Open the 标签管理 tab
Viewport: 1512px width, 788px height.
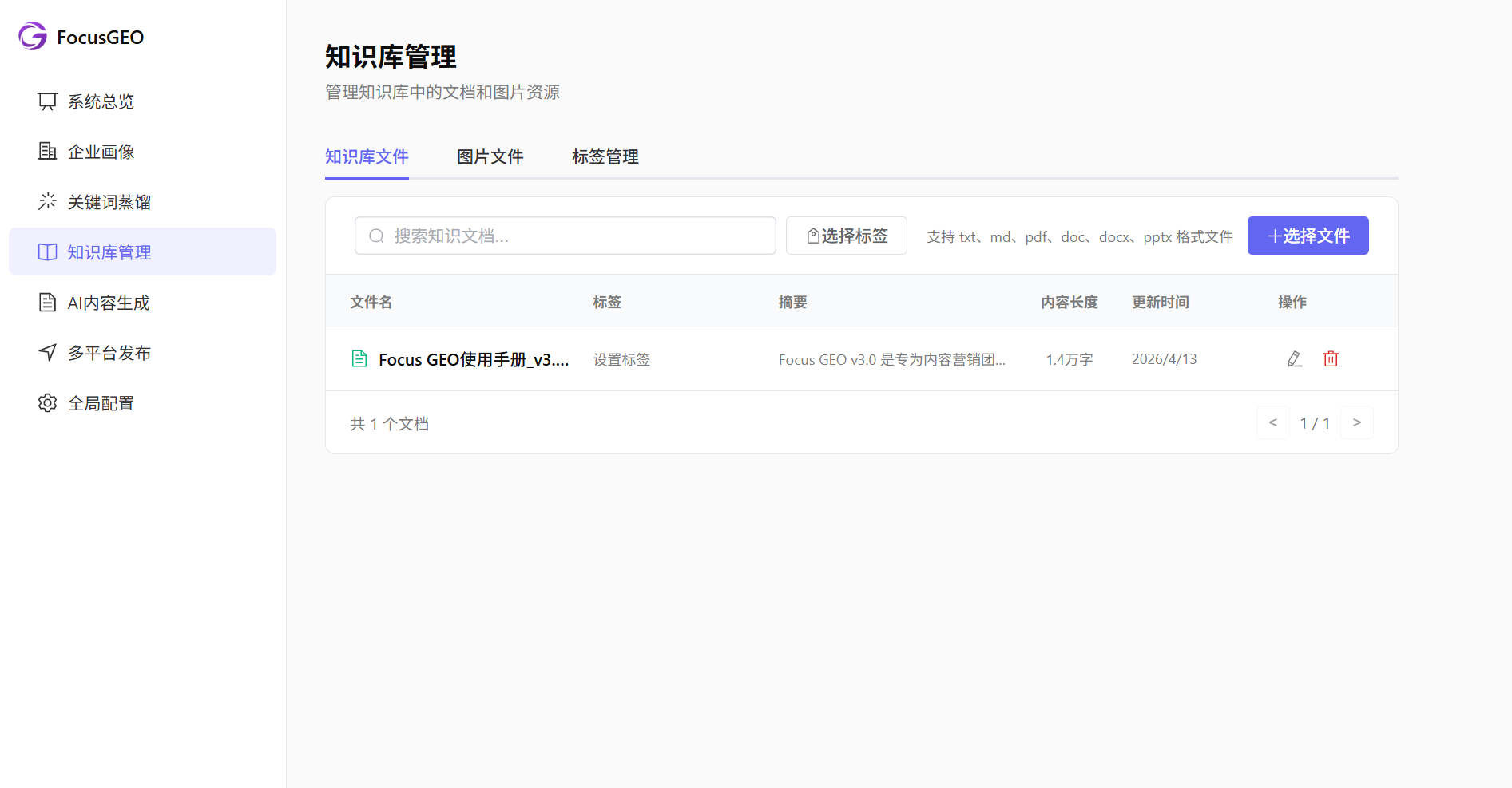[605, 157]
